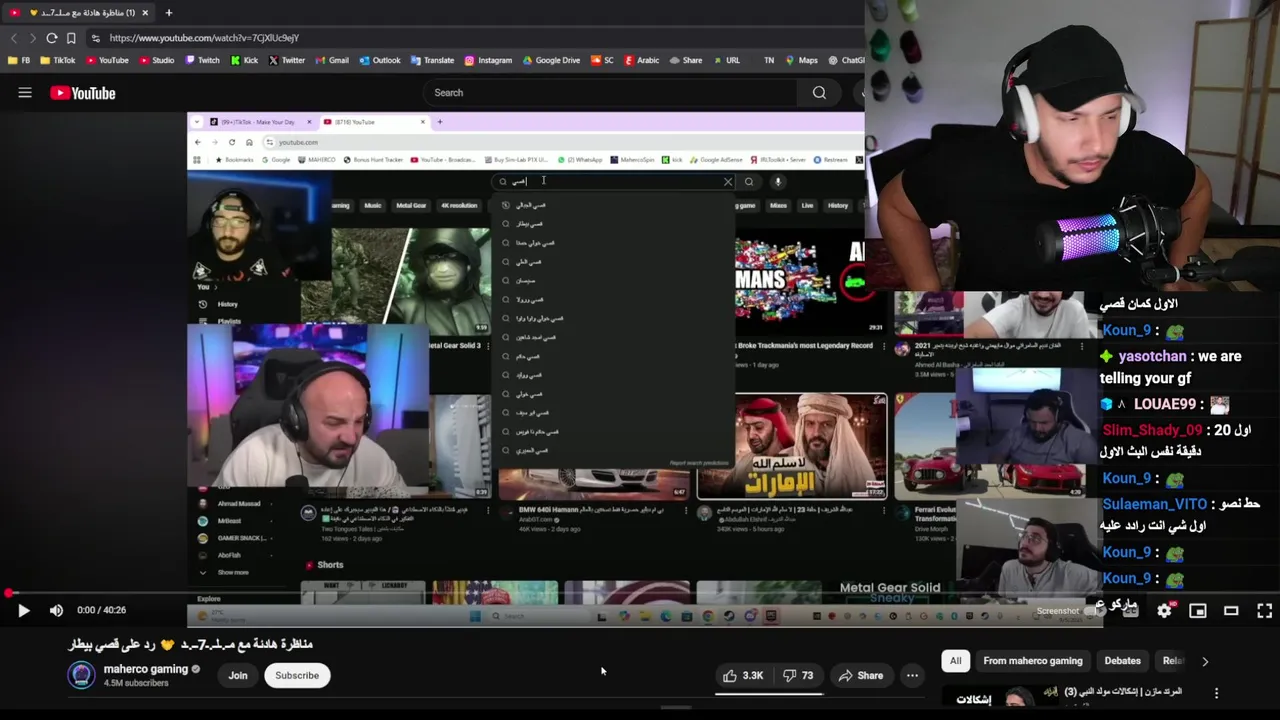1280x720 pixels.
Task: Open a new browser tab with plus
Action: 168,13
